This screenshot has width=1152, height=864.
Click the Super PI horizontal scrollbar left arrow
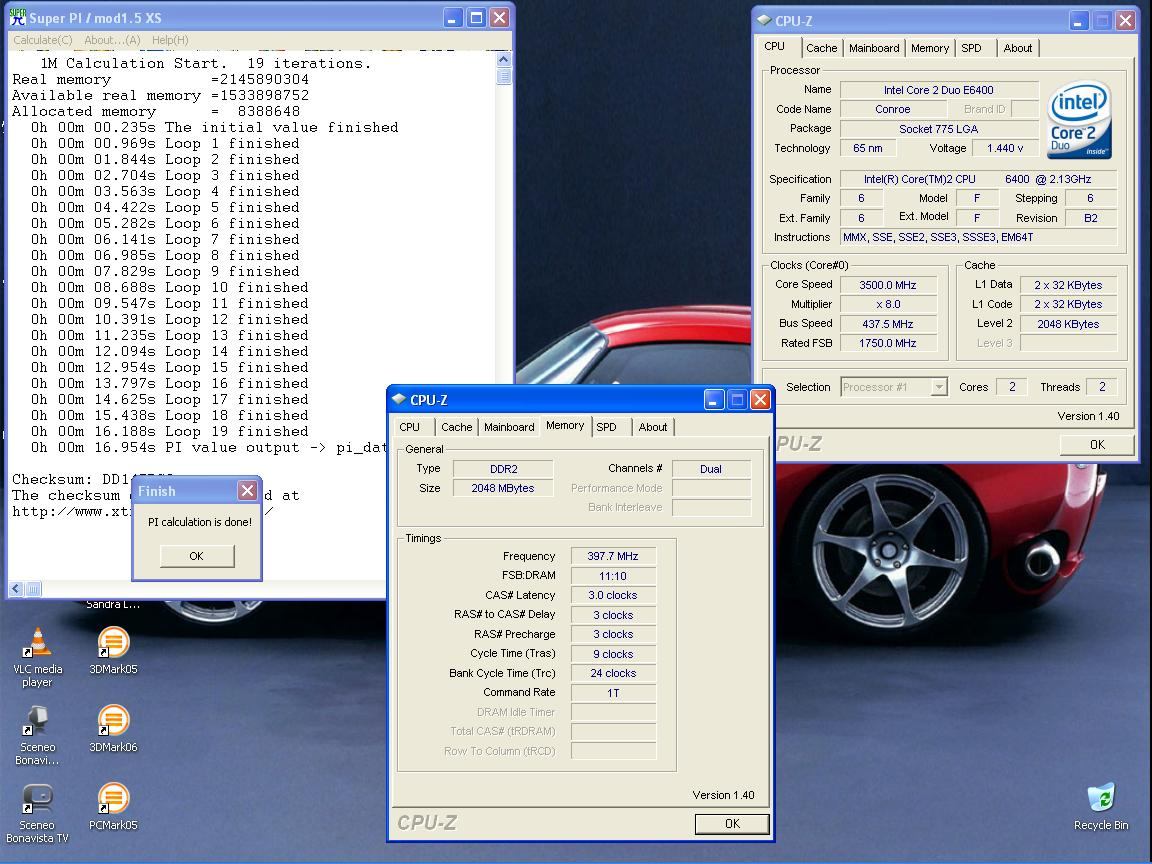pos(17,588)
